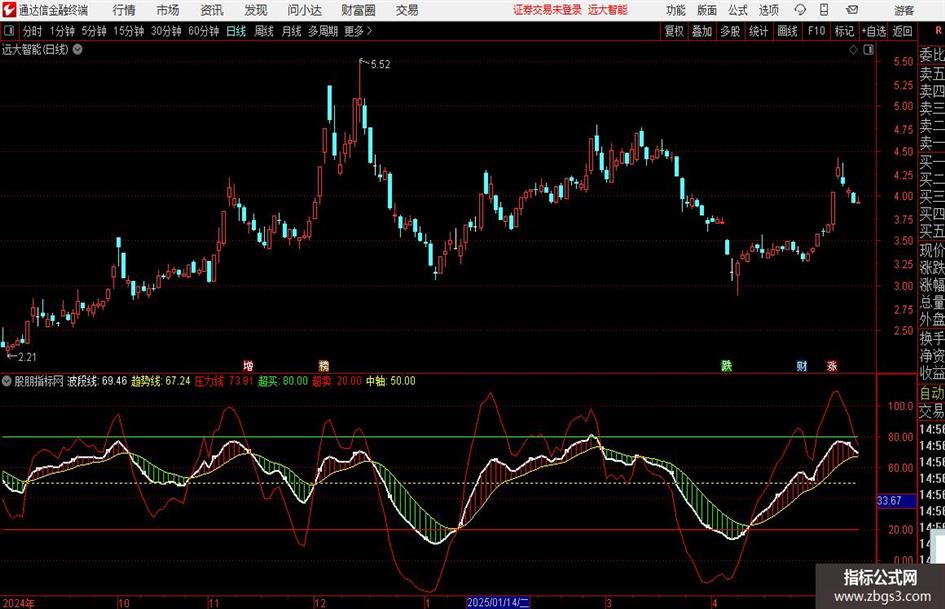945x609 pixels.
Task: Open the 交易 menu
Action: click(407, 10)
